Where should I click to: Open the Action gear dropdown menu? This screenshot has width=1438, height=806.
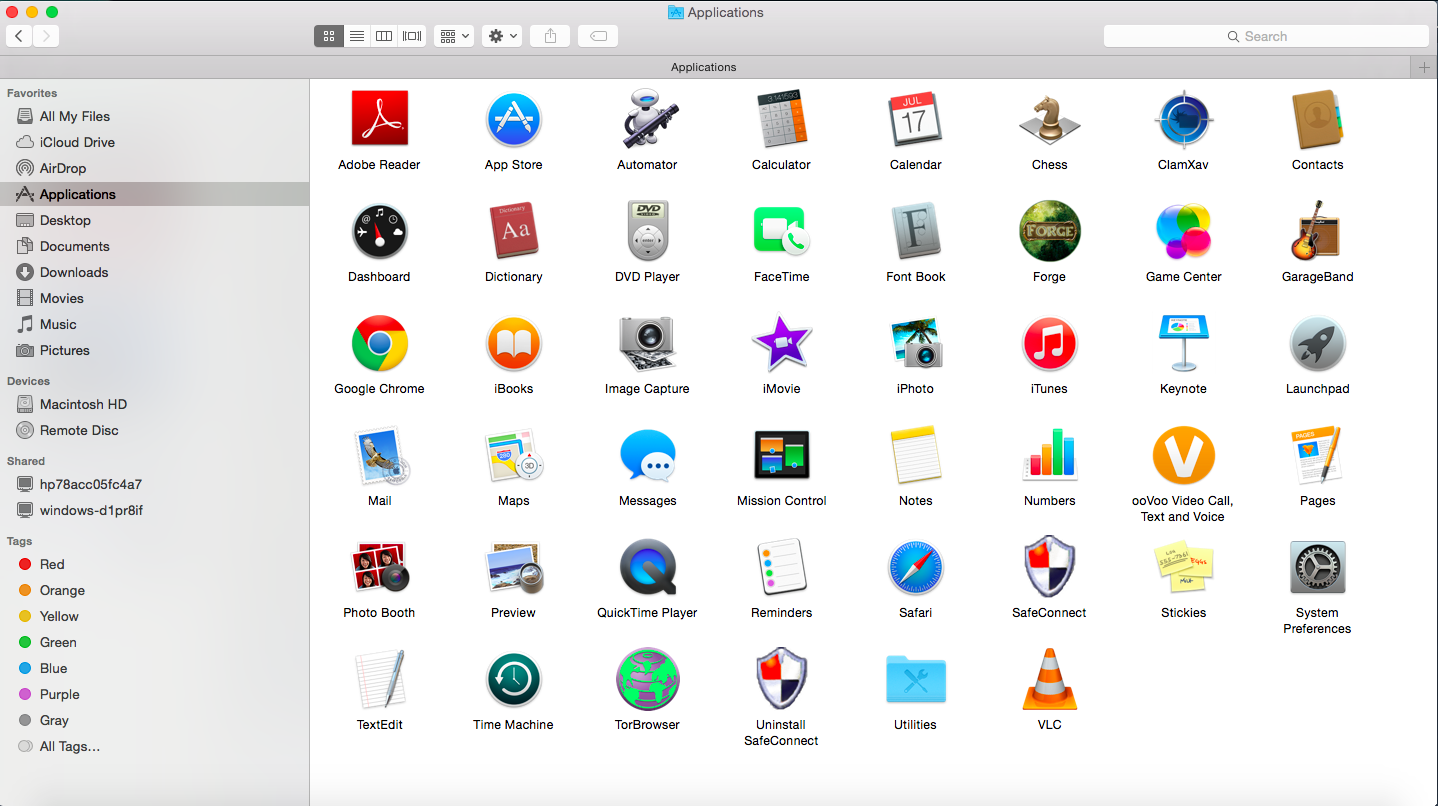click(x=502, y=36)
